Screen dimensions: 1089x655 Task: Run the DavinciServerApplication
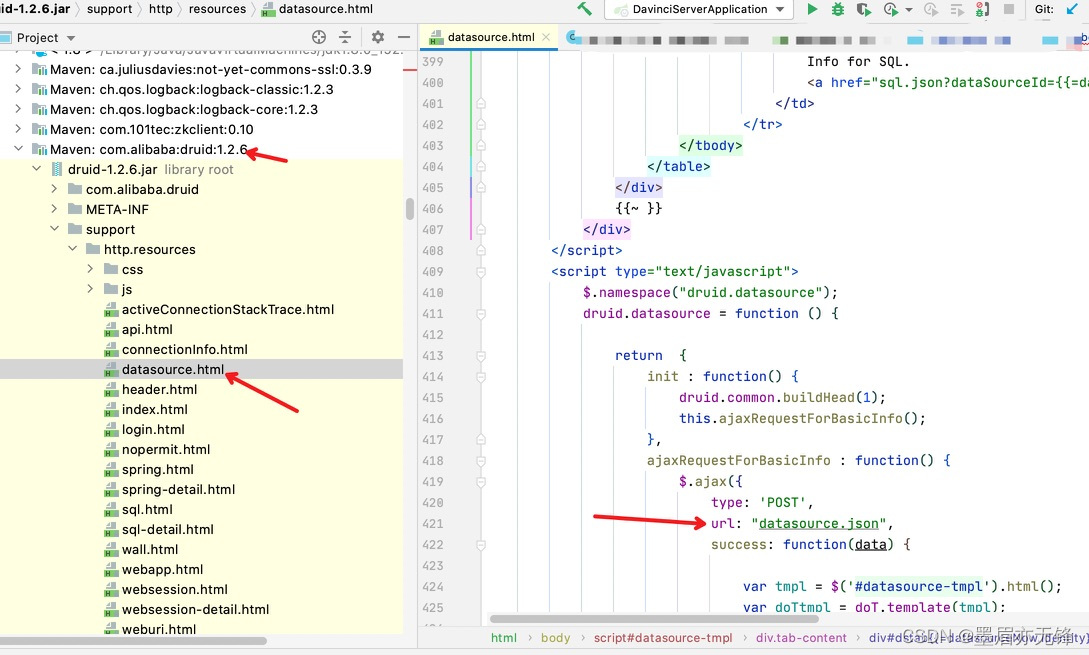tap(812, 10)
